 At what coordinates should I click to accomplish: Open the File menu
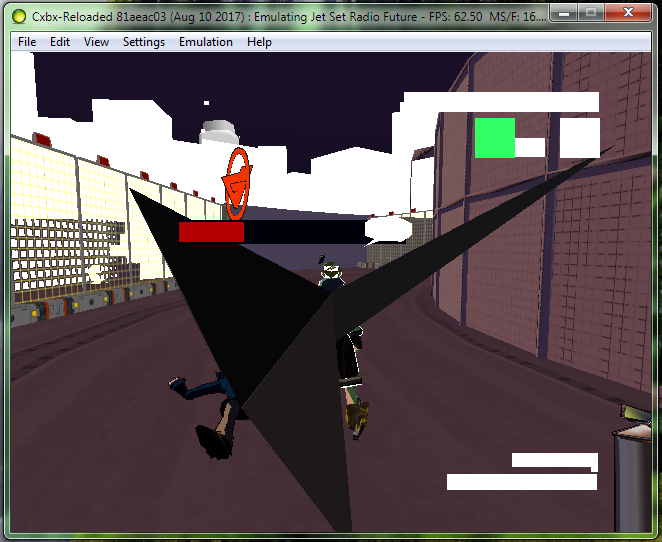click(x=27, y=42)
